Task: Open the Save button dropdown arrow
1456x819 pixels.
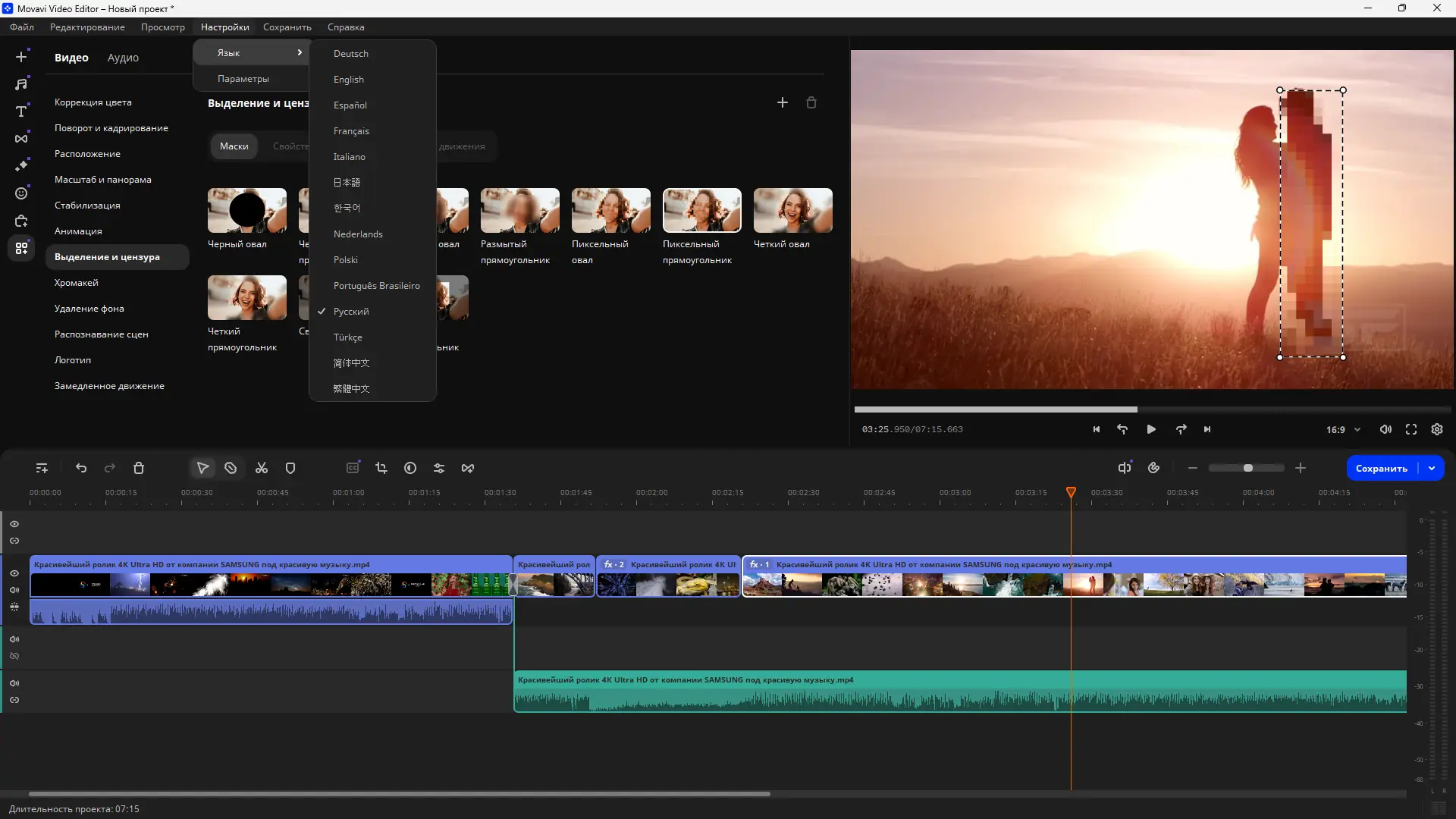Action: click(x=1432, y=469)
